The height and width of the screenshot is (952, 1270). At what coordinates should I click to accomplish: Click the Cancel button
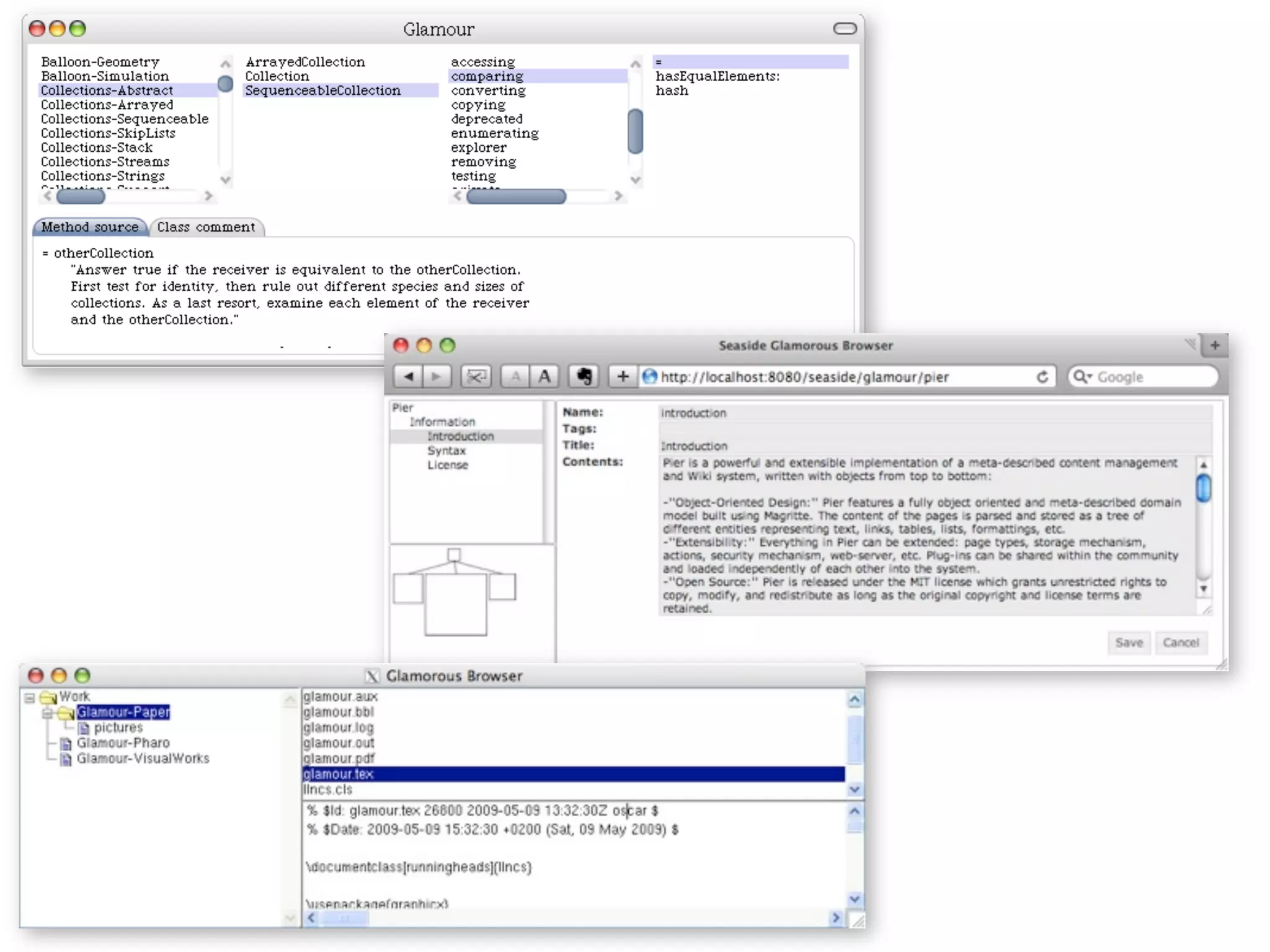[1180, 643]
